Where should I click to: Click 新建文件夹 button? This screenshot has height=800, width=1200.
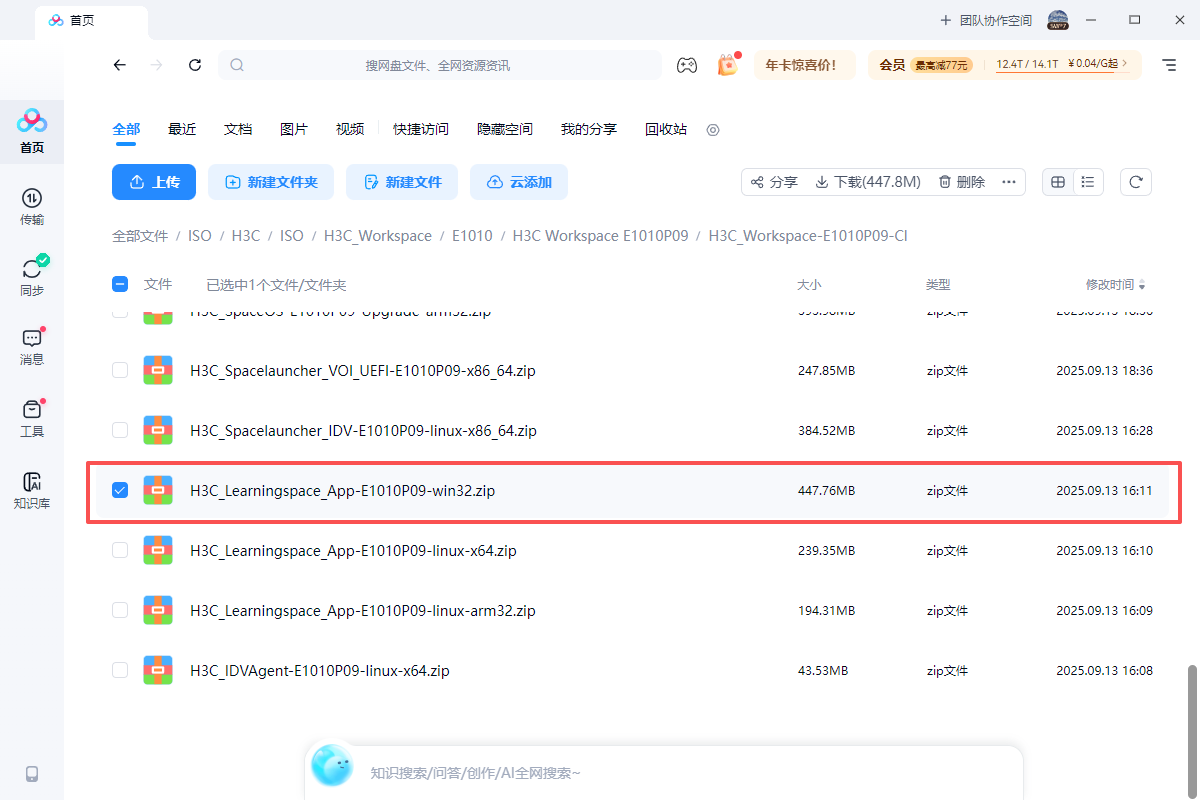coord(271,182)
